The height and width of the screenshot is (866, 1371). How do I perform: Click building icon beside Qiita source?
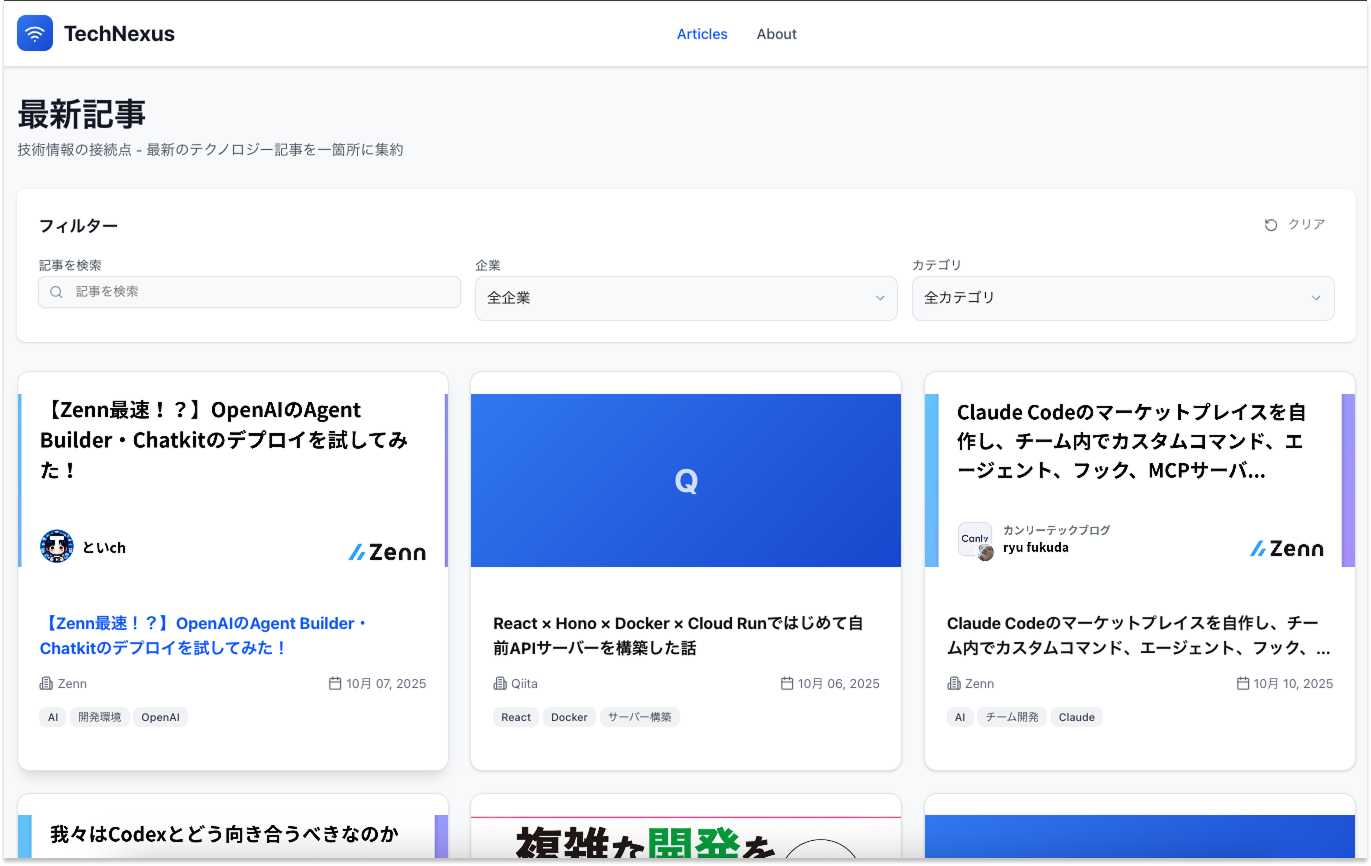[500, 684]
